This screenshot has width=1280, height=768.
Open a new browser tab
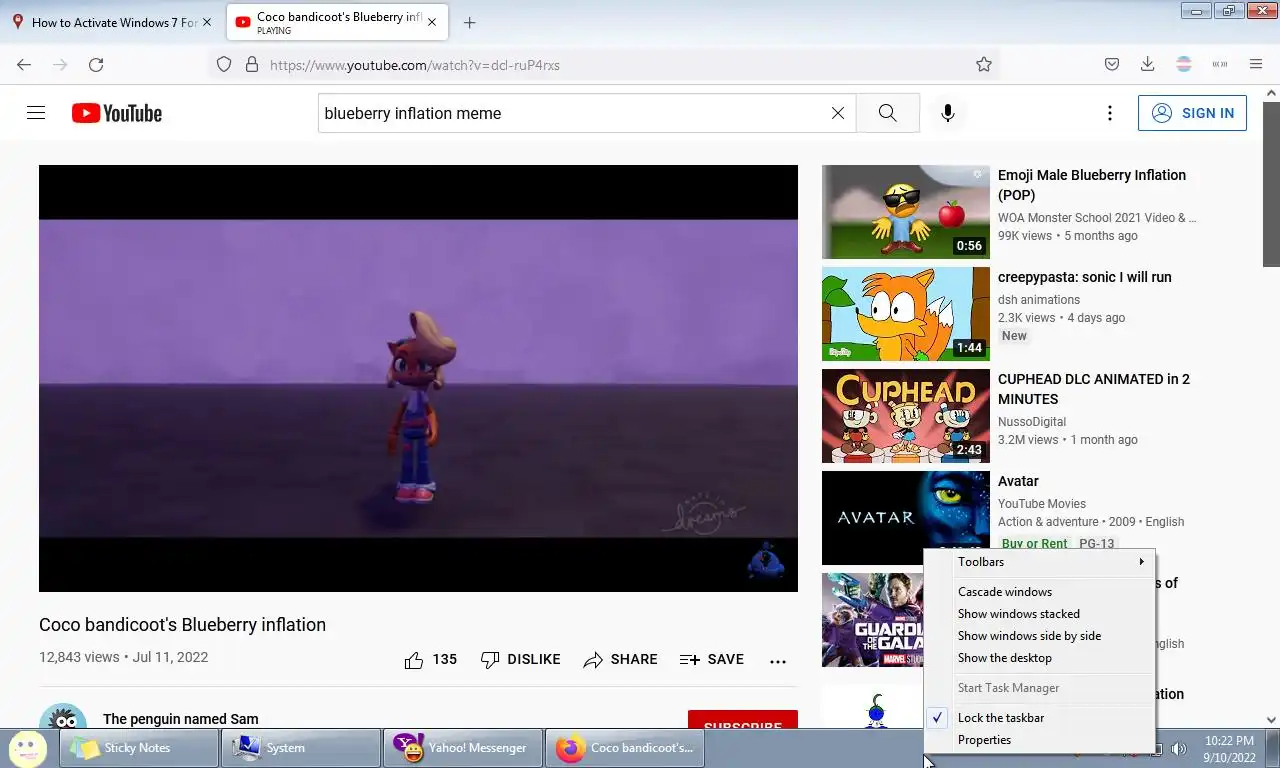[469, 22]
